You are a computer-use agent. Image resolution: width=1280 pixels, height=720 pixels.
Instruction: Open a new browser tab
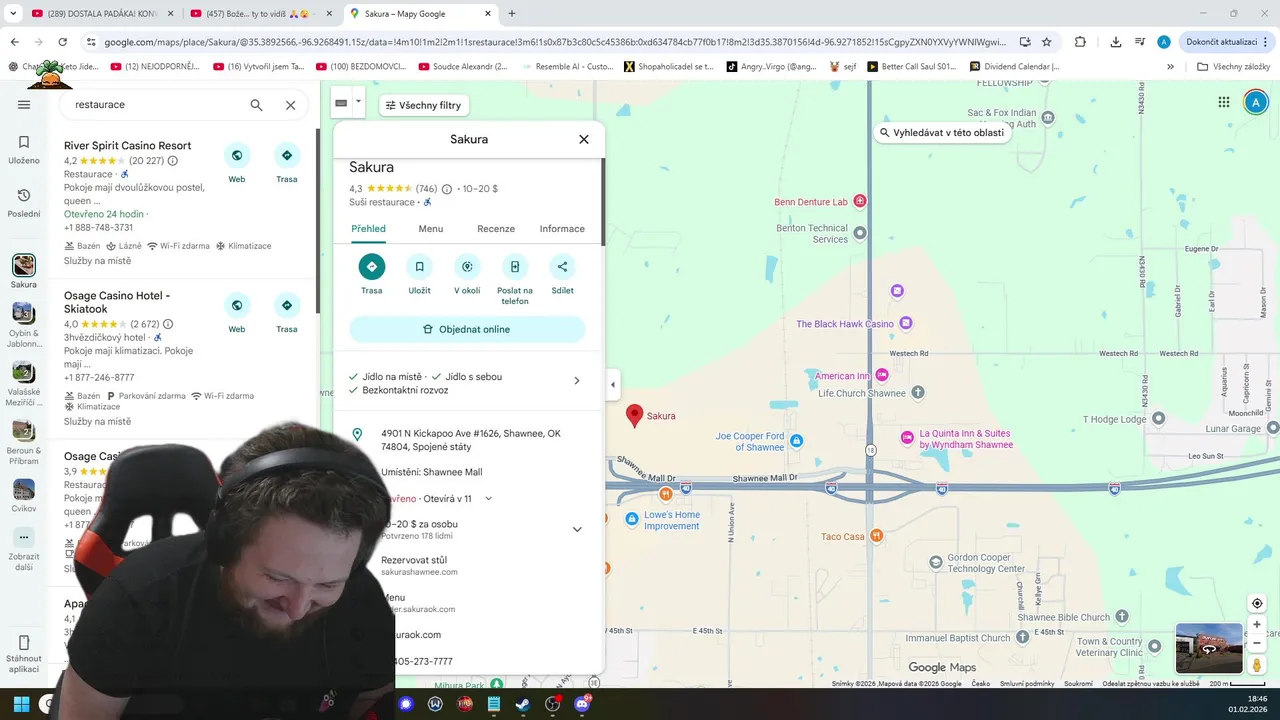pyautogui.click(x=512, y=14)
